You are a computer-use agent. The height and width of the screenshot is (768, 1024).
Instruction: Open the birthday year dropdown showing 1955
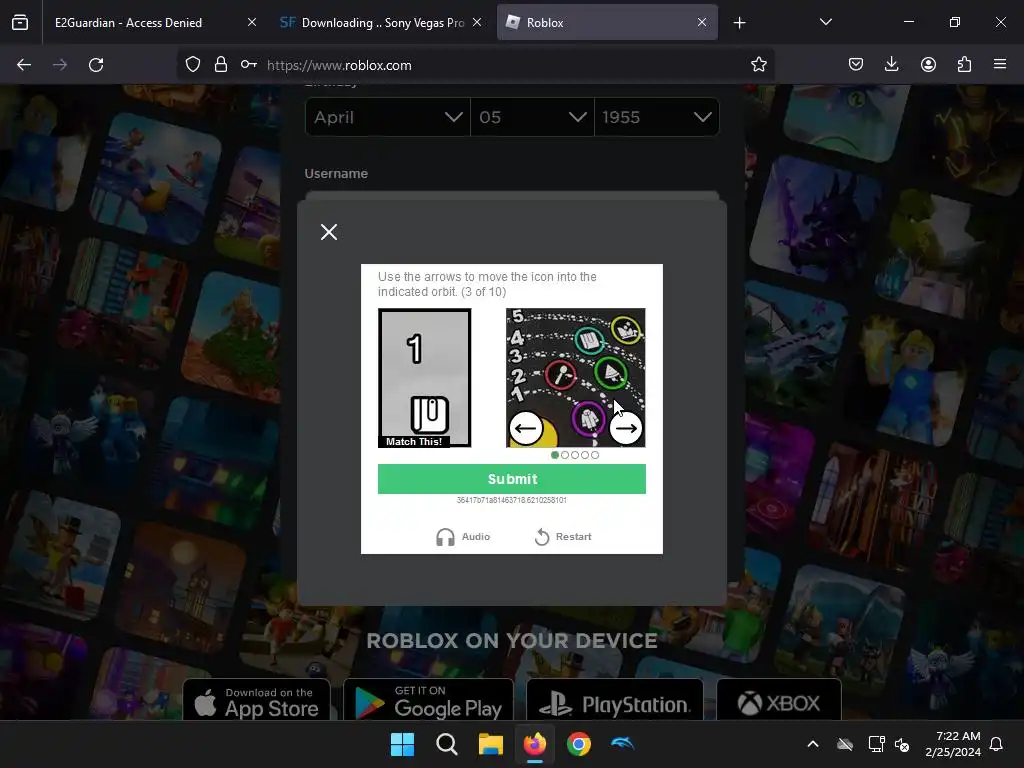click(656, 117)
